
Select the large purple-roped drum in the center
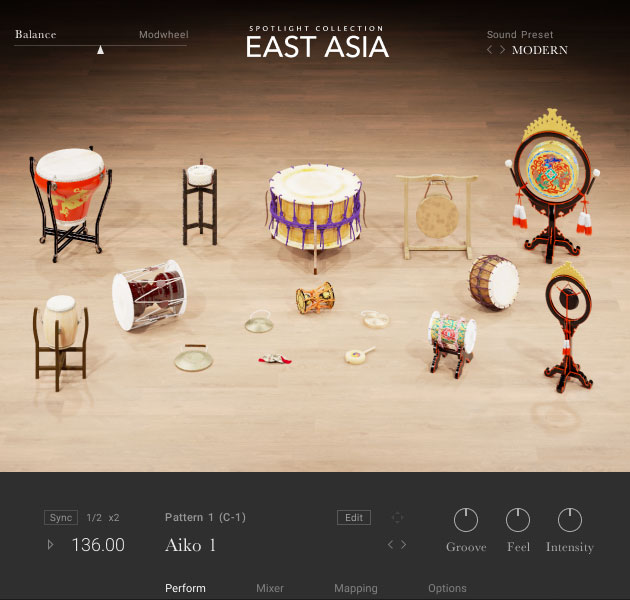pyautogui.click(x=315, y=208)
